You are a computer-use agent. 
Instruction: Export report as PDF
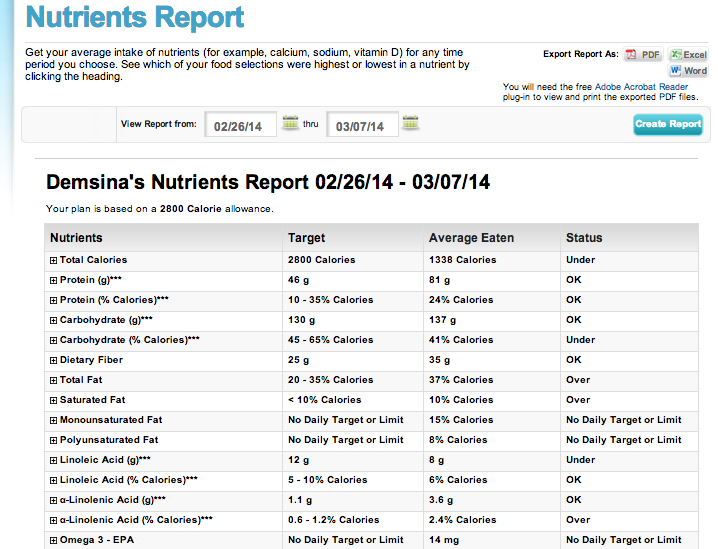[643, 55]
